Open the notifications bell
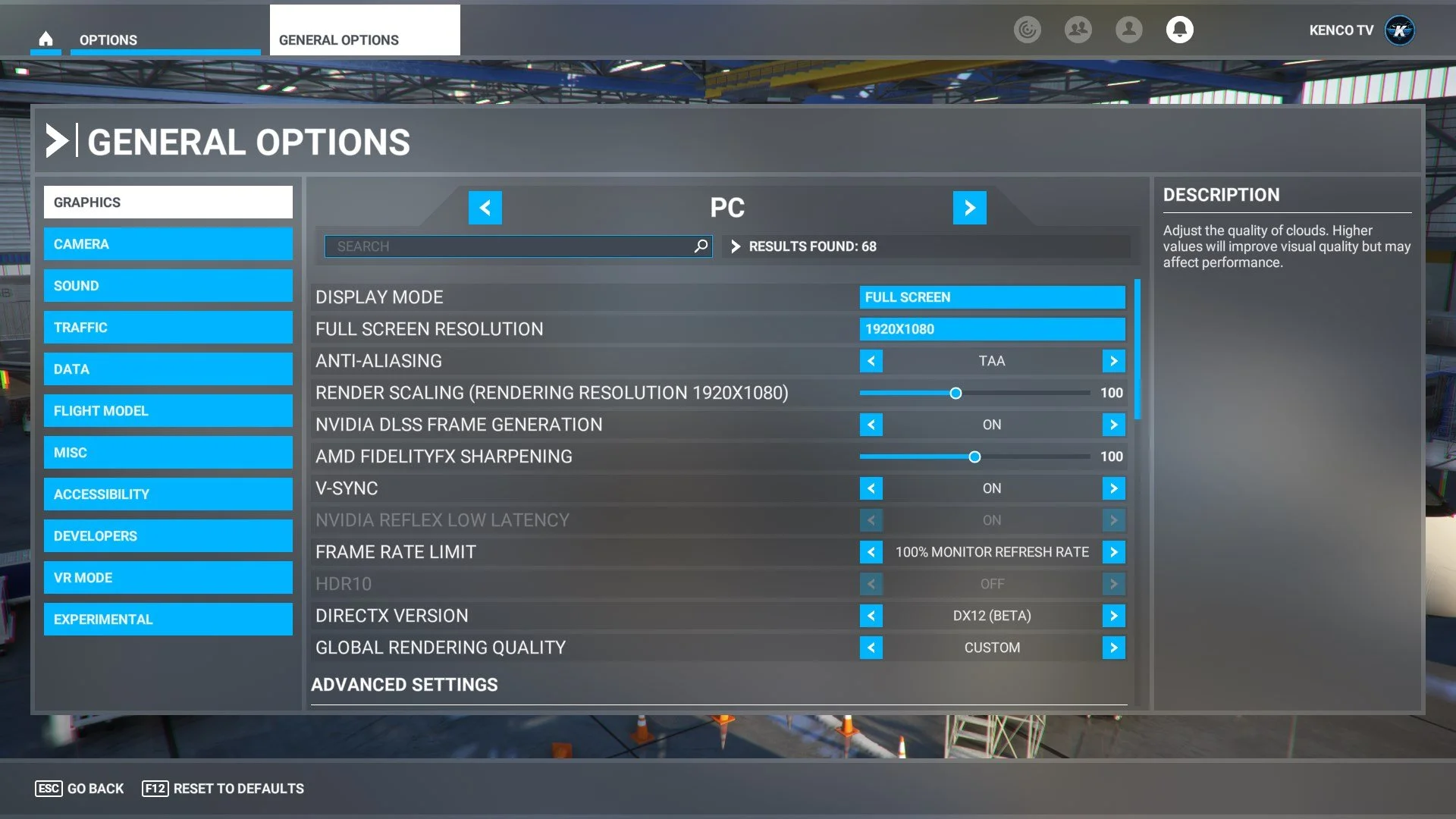 (1180, 30)
